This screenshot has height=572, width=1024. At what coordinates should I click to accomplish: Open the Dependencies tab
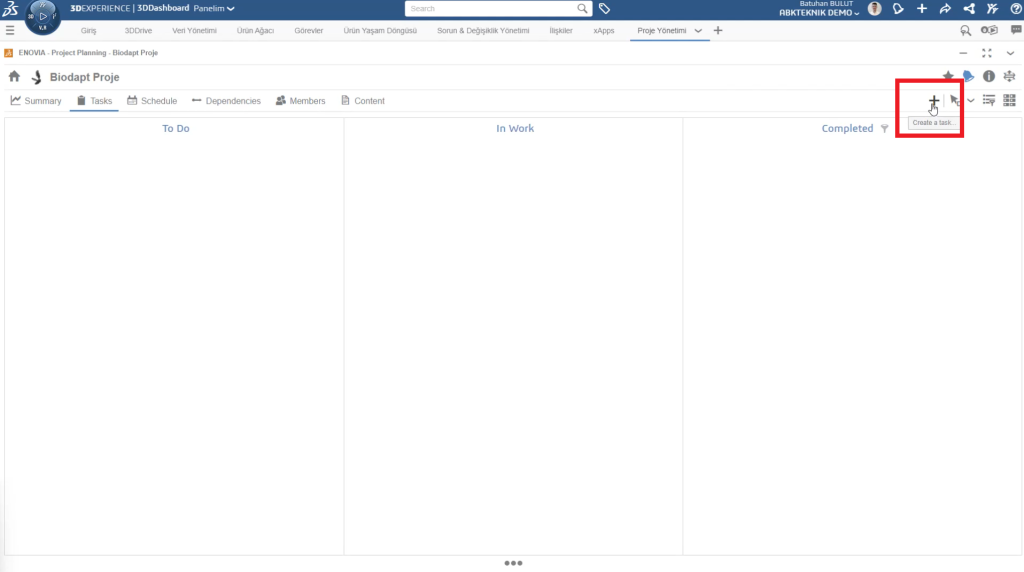(226, 101)
